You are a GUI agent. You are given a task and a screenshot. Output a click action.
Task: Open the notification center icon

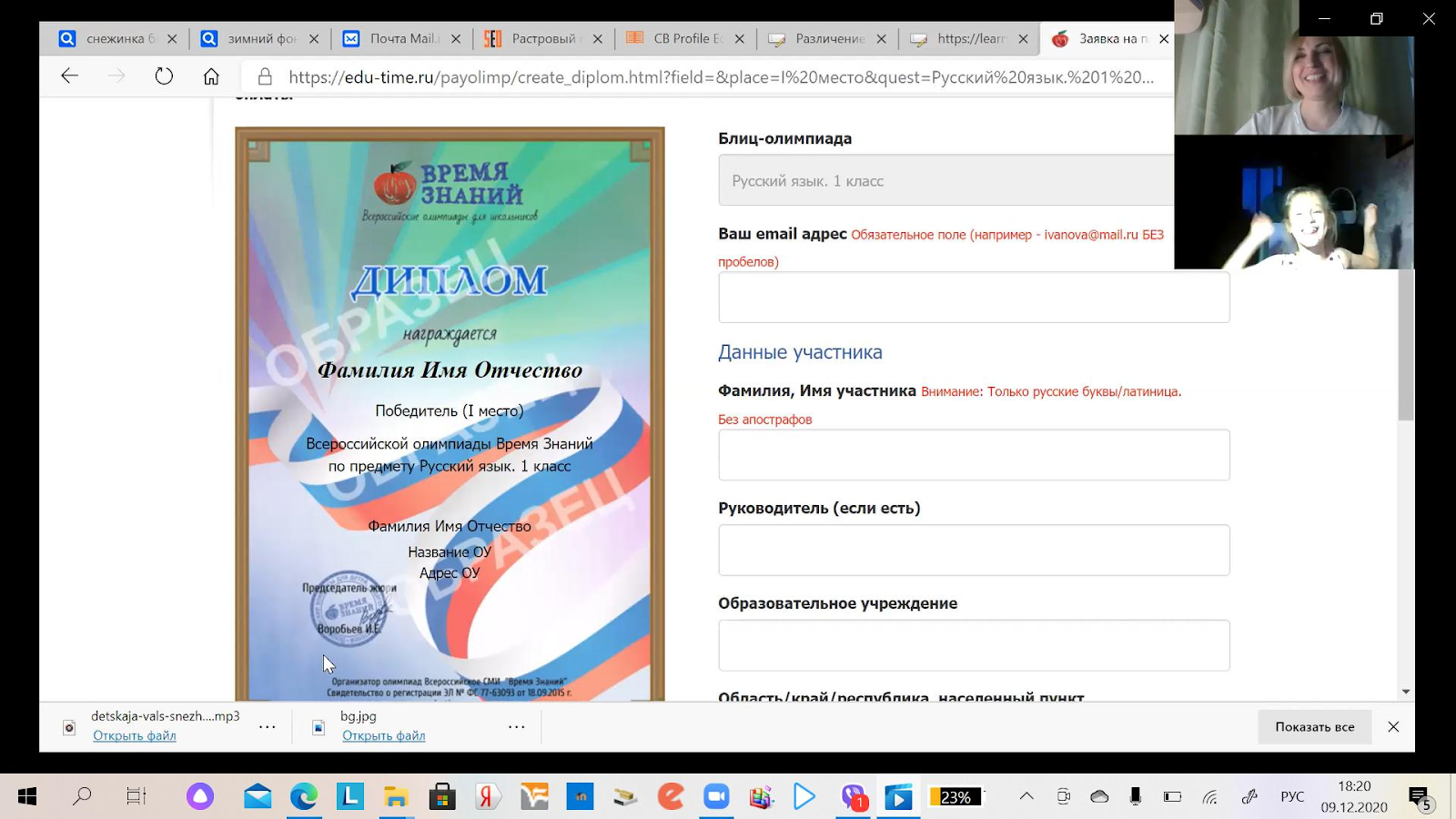coord(1421,798)
